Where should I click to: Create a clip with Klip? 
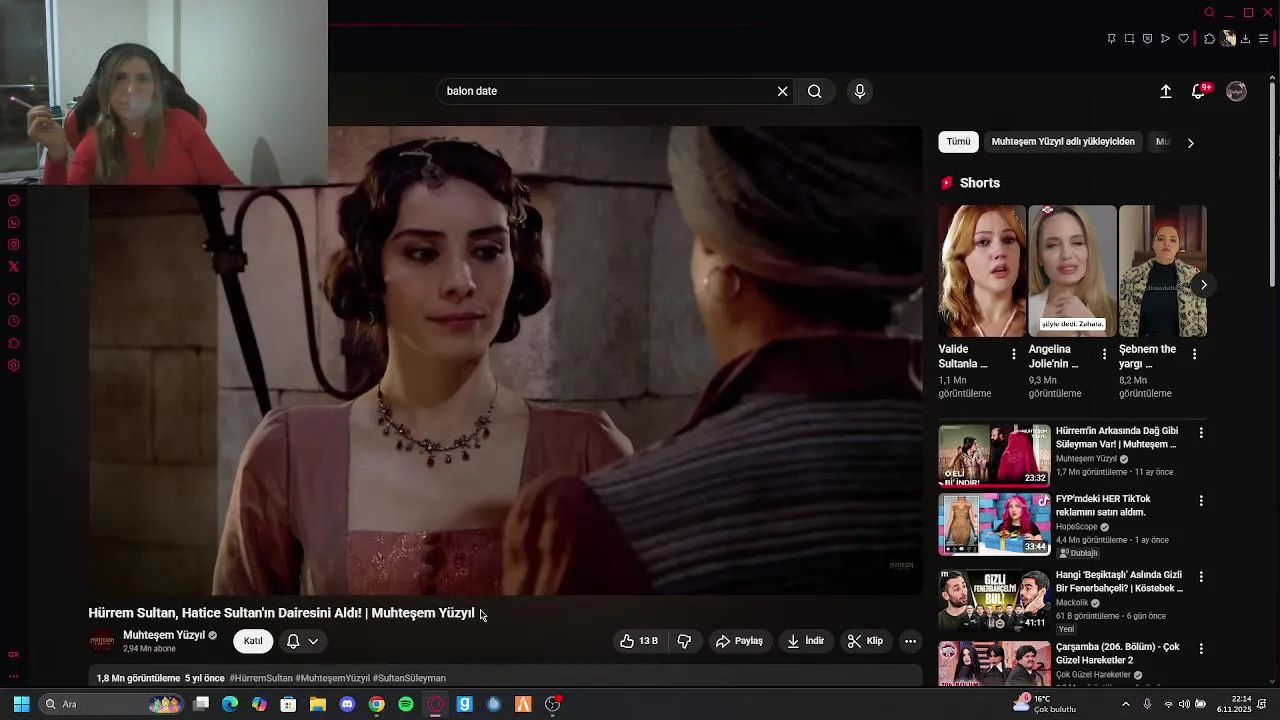[866, 641]
